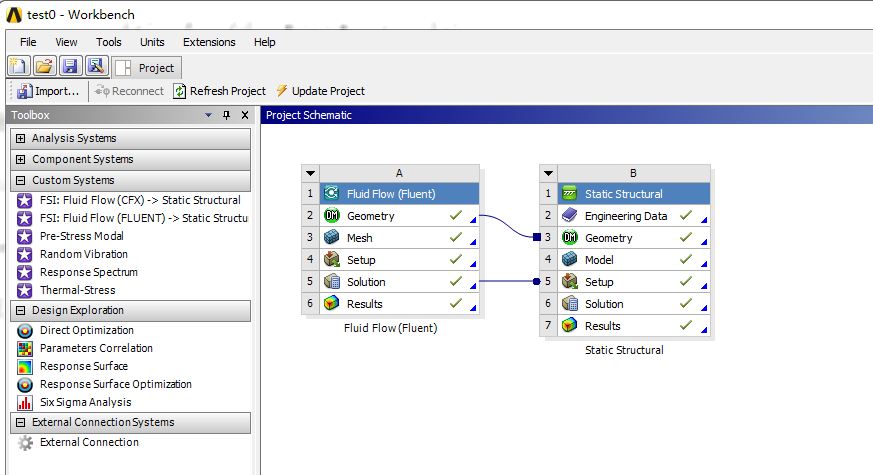The image size is (873, 475).
Task: Expand the Analysis Systems group
Action: tap(21, 138)
